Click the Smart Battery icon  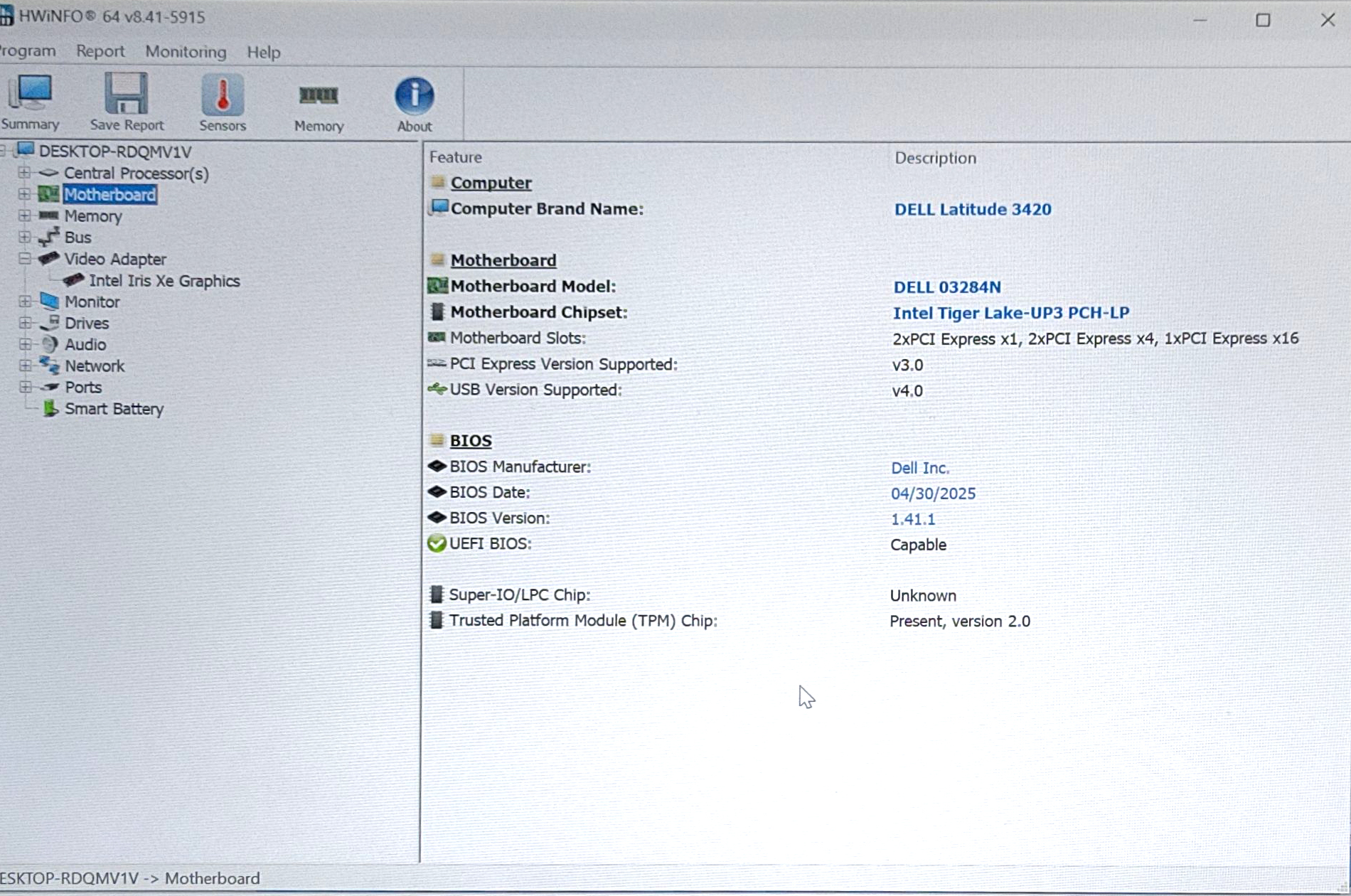pyautogui.click(x=50, y=408)
